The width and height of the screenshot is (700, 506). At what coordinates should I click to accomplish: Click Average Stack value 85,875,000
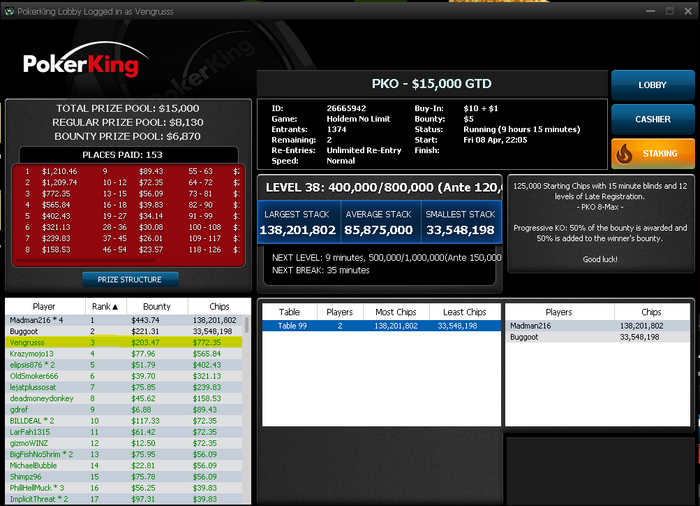click(x=379, y=230)
